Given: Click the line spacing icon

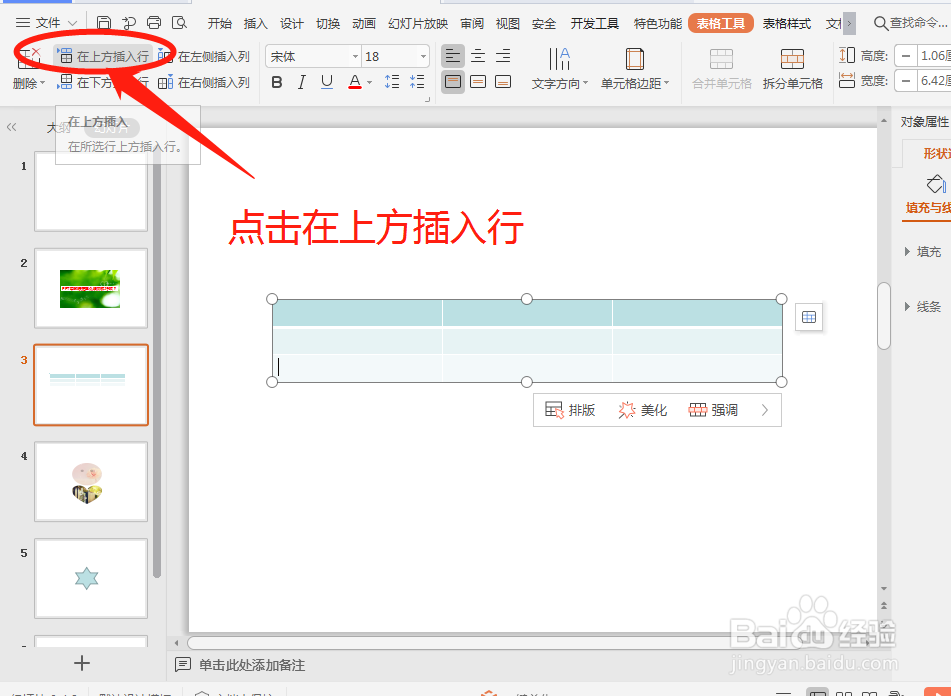Looking at the screenshot, I should point(392,82).
